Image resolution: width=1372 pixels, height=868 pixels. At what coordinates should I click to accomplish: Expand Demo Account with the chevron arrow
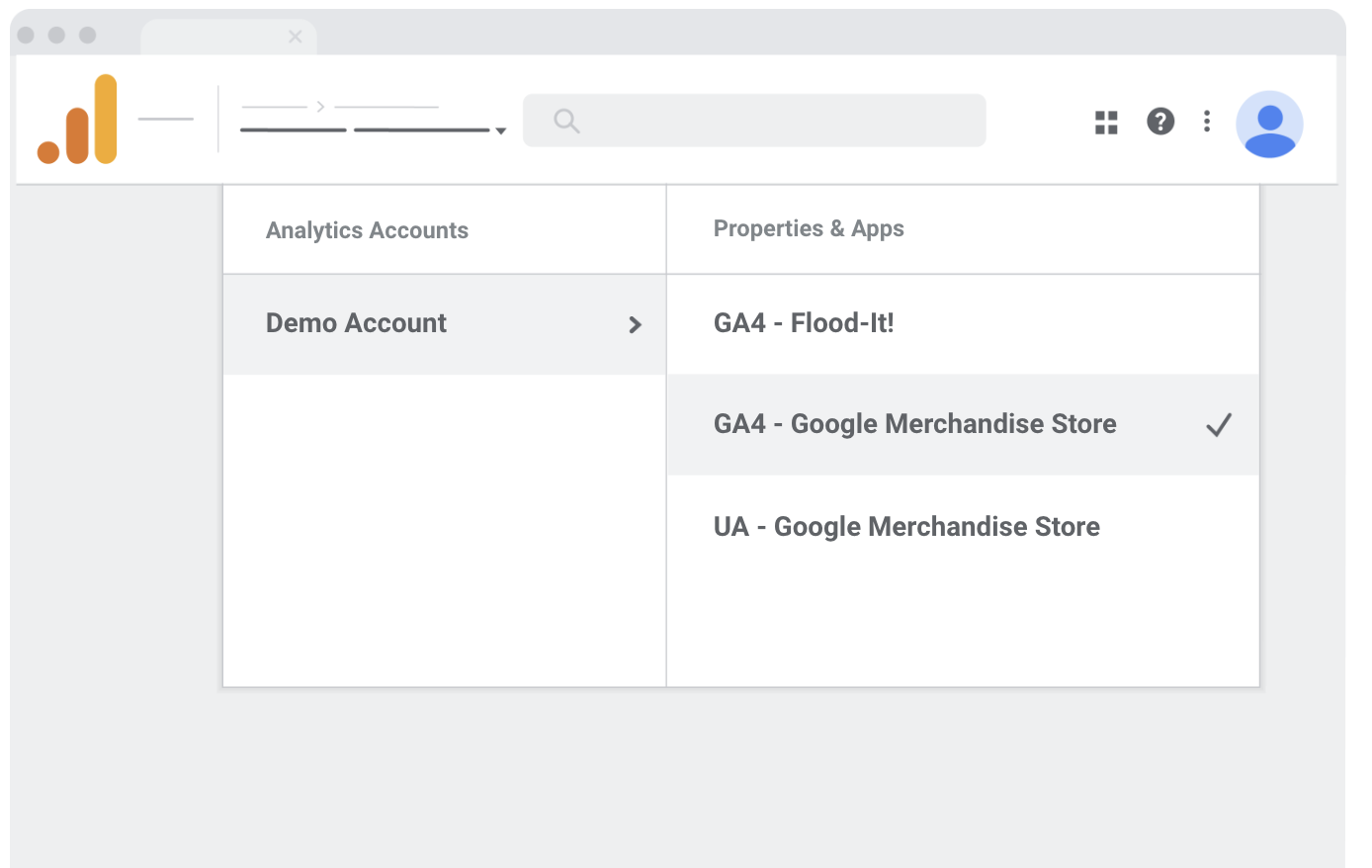point(636,324)
